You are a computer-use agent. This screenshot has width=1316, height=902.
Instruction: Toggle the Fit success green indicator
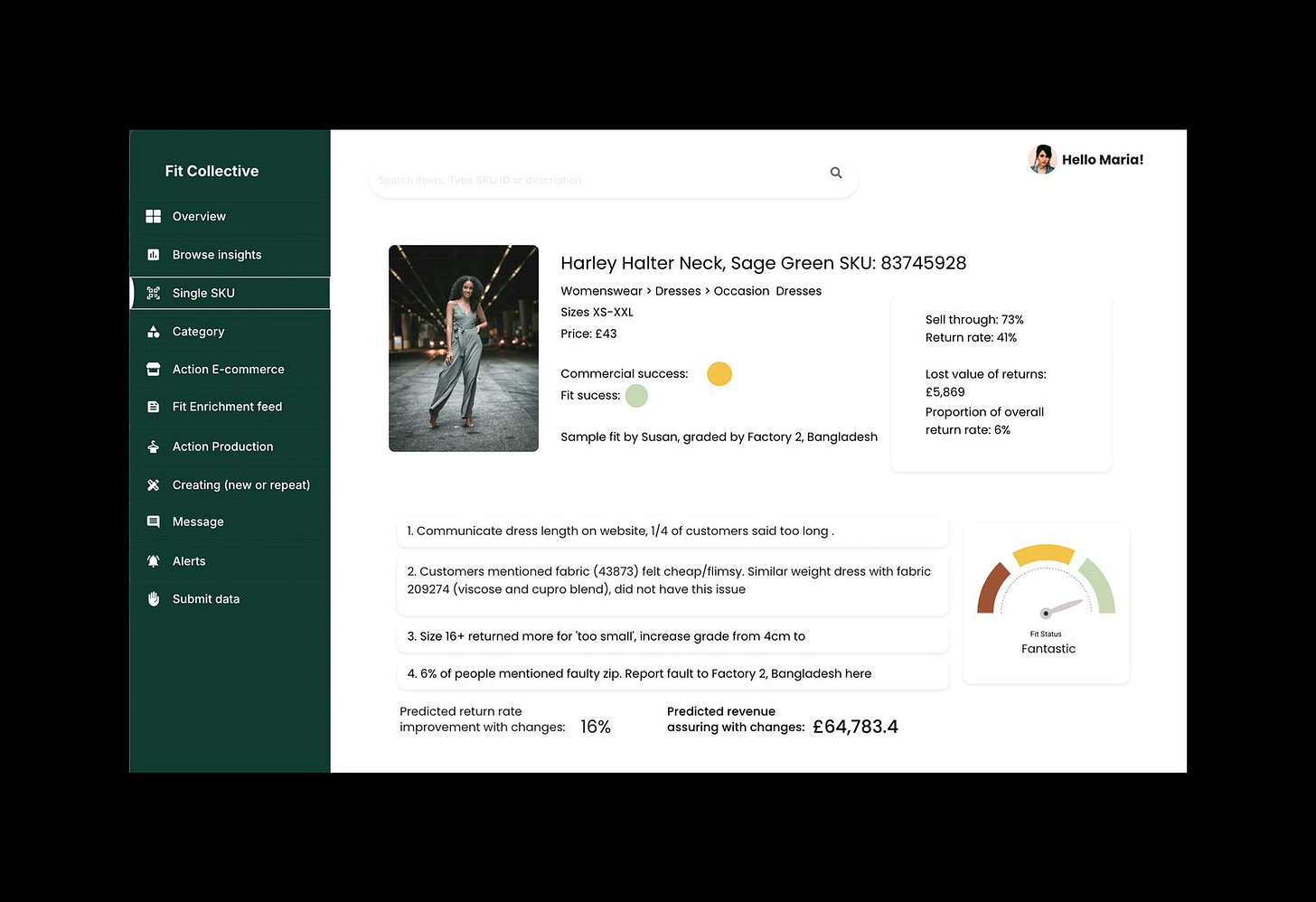(x=636, y=395)
